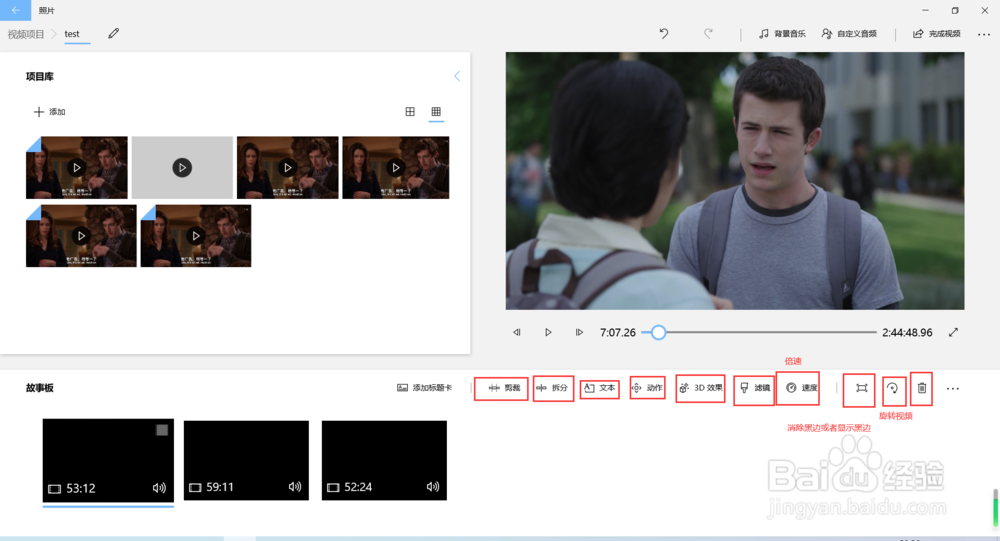1000x541 pixels.
Task: Play the preview video
Action: click(x=548, y=332)
